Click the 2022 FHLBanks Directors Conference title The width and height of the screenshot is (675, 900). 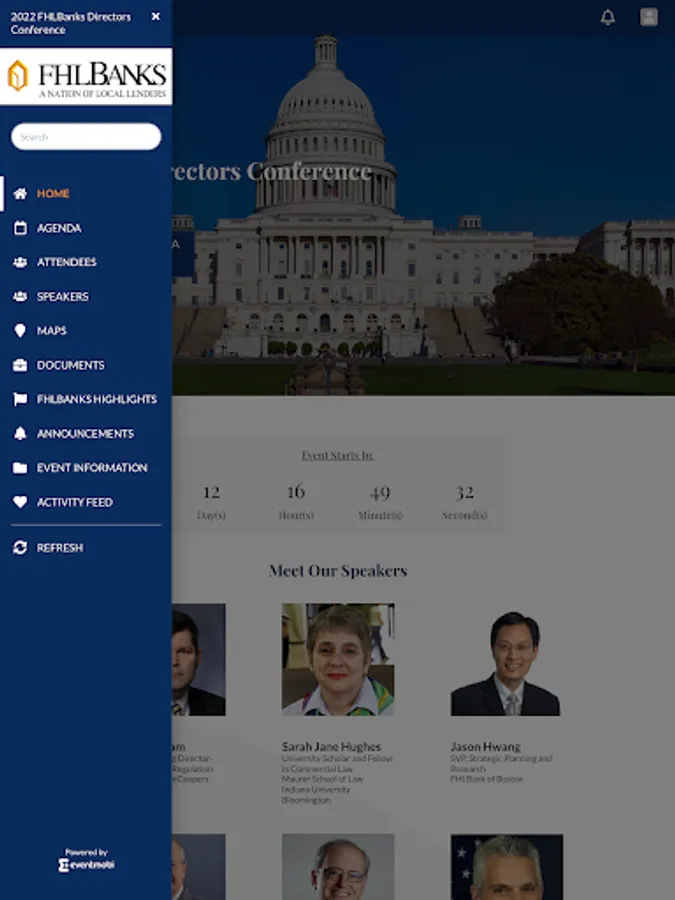click(x=71, y=23)
